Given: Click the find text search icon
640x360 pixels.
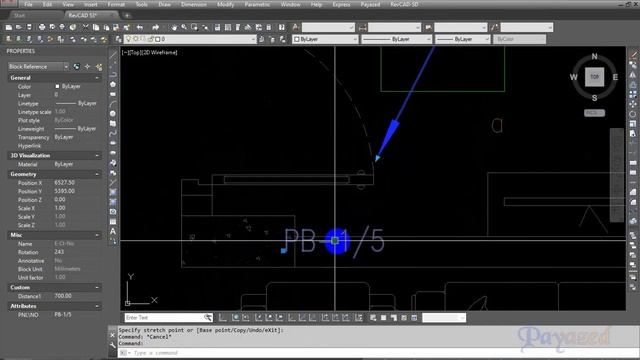Looking at the screenshot, I should tap(208, 317).
